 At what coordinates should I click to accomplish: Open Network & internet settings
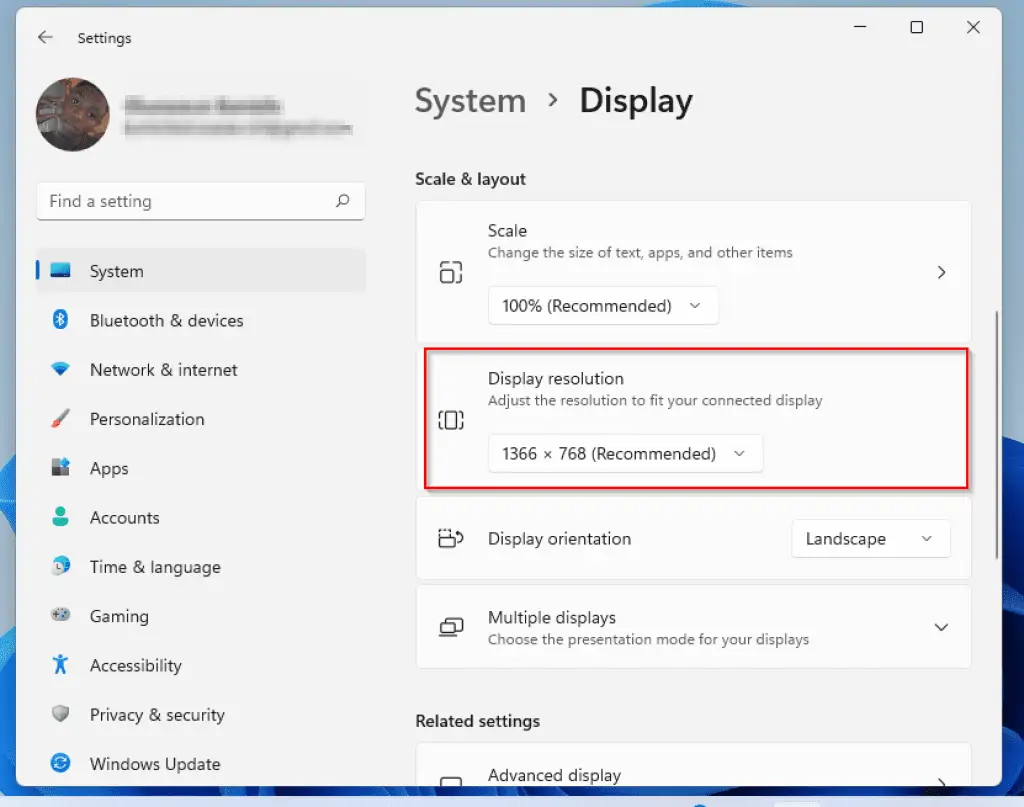pos(61,369)
